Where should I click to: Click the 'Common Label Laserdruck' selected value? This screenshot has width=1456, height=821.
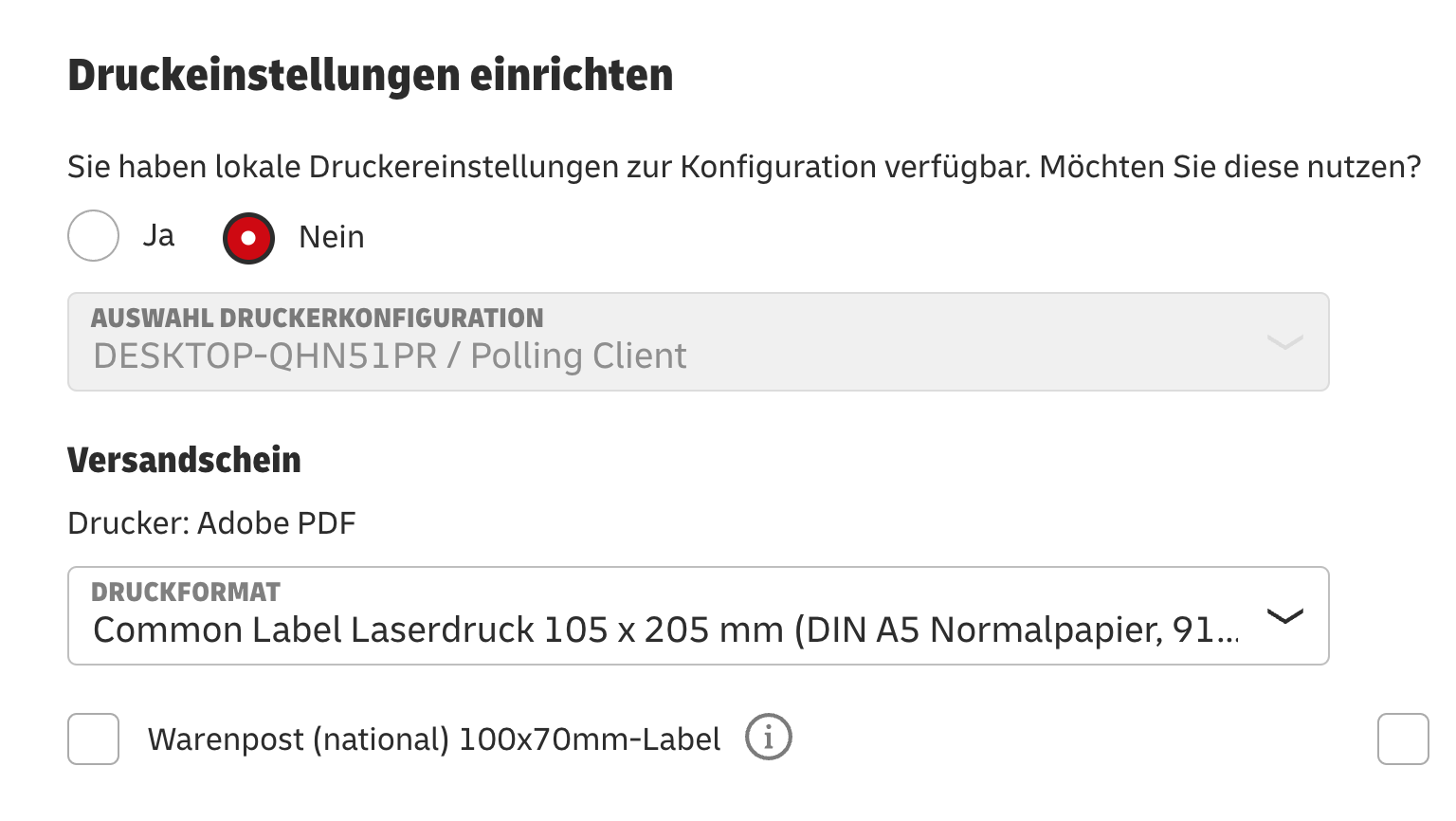pyautogui.click(x=664, y=630)
